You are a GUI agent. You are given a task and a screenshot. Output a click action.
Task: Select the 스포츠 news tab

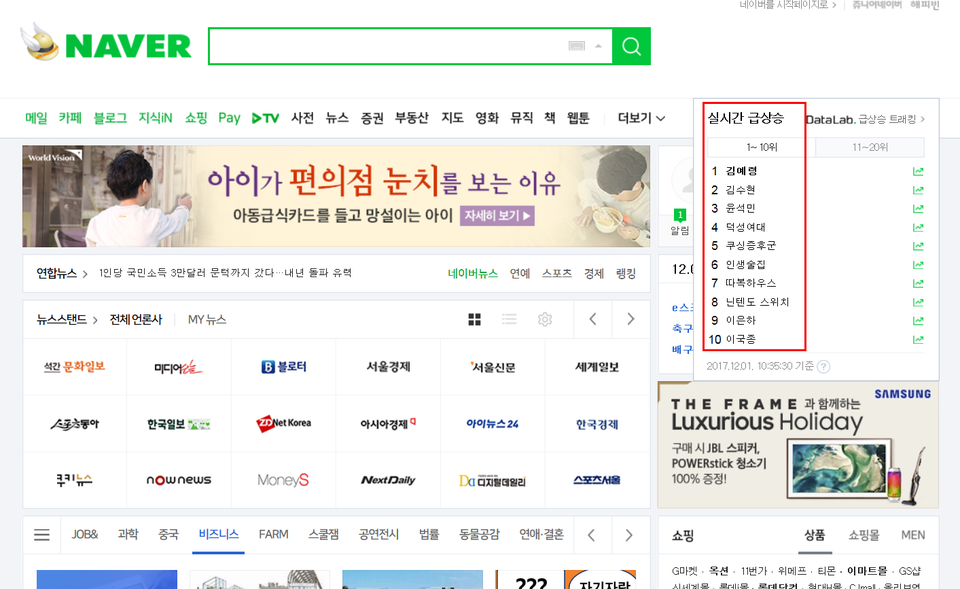pos(557,273)
